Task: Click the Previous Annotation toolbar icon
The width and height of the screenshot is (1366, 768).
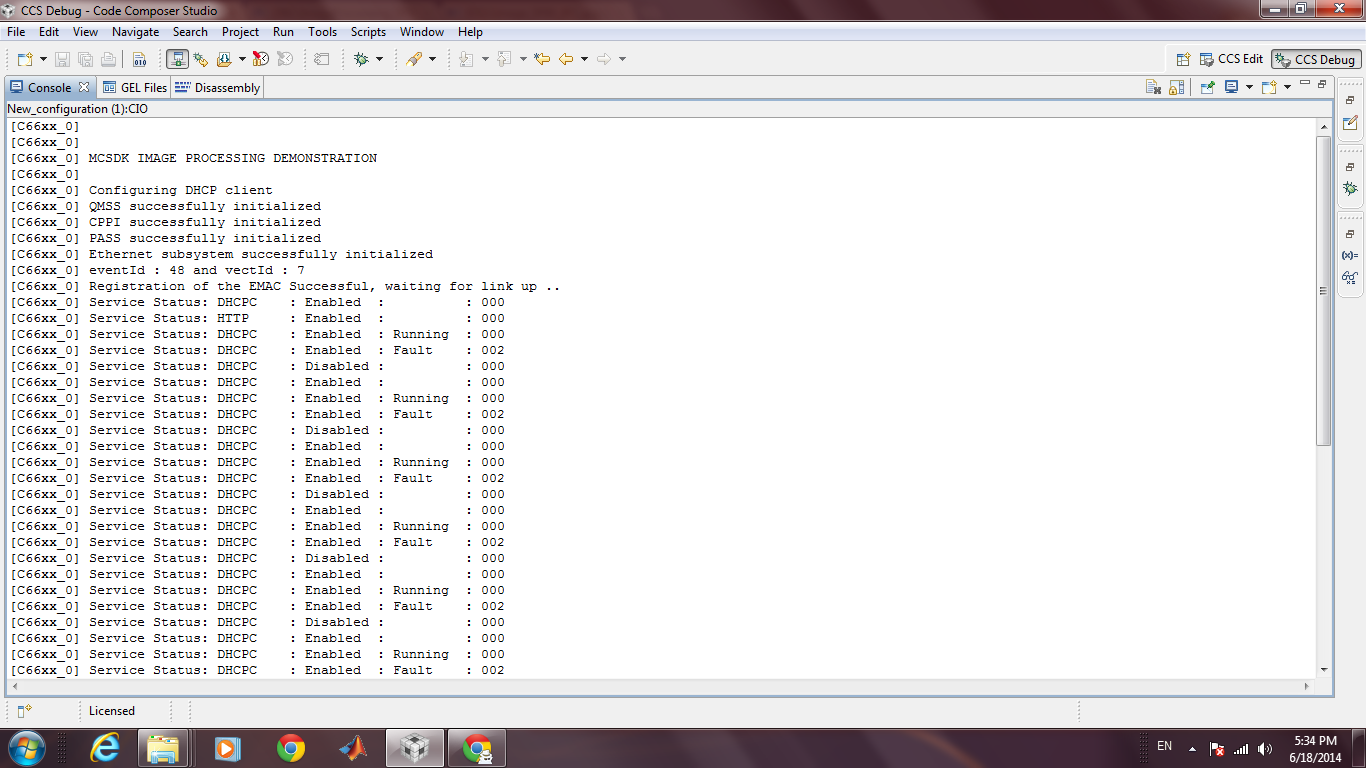Action: click(x=505, y=59)
